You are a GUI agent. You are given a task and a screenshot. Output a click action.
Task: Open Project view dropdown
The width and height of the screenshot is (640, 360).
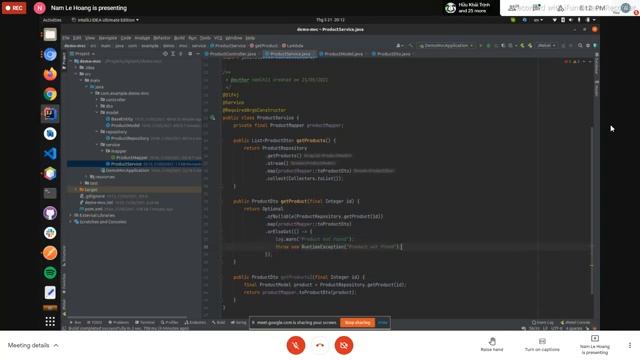tap(83, 54)
